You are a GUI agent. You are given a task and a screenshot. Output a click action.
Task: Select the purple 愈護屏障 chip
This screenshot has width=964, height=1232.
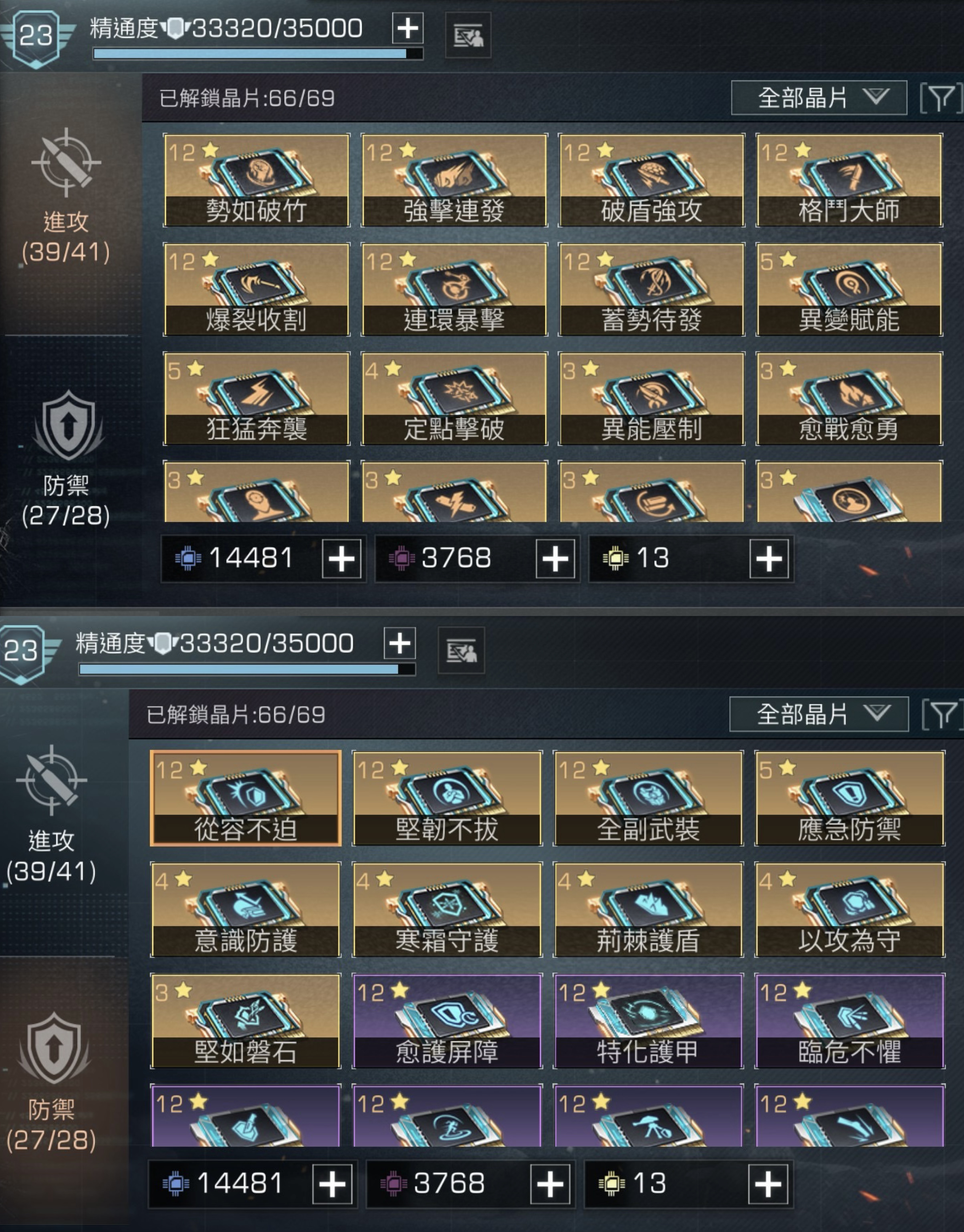click(447, 1021)
